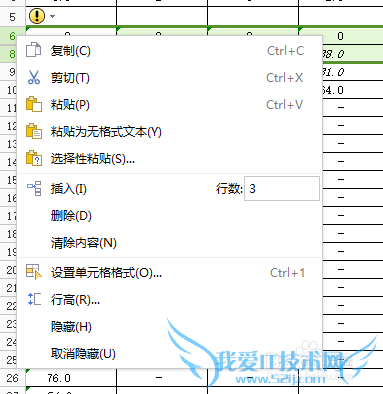Click the copy icon beside 复制(C)
Viewport: 383px width, 394px height.
coord(34,50)
